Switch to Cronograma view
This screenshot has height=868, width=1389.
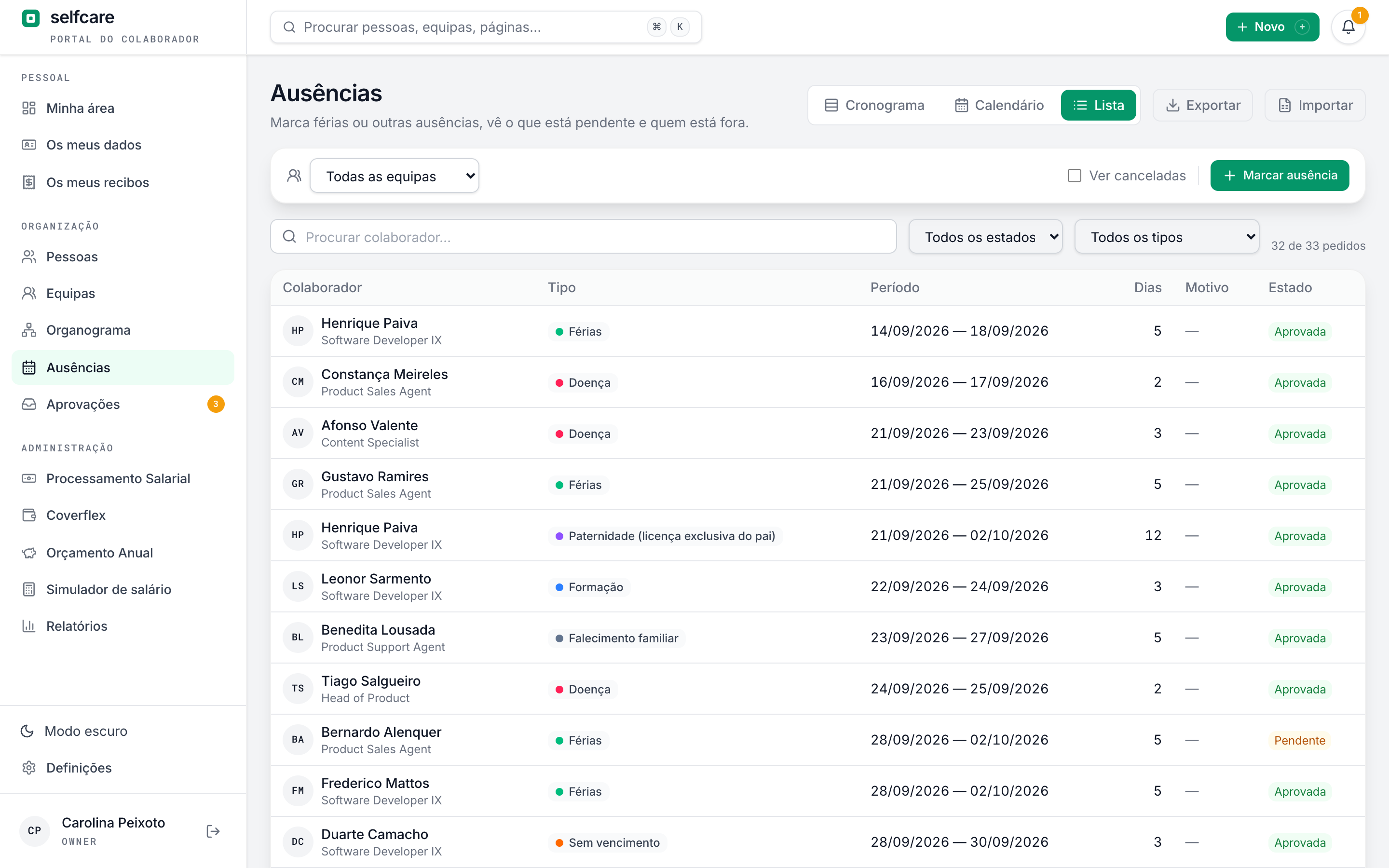point(874,105)
